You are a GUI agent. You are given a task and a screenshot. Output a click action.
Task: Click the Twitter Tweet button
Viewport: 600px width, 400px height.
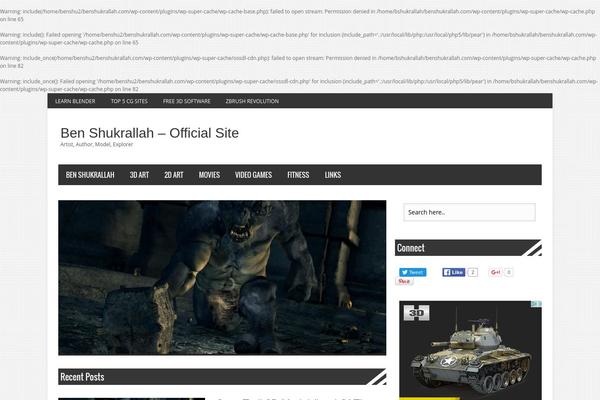coord(412,272)
